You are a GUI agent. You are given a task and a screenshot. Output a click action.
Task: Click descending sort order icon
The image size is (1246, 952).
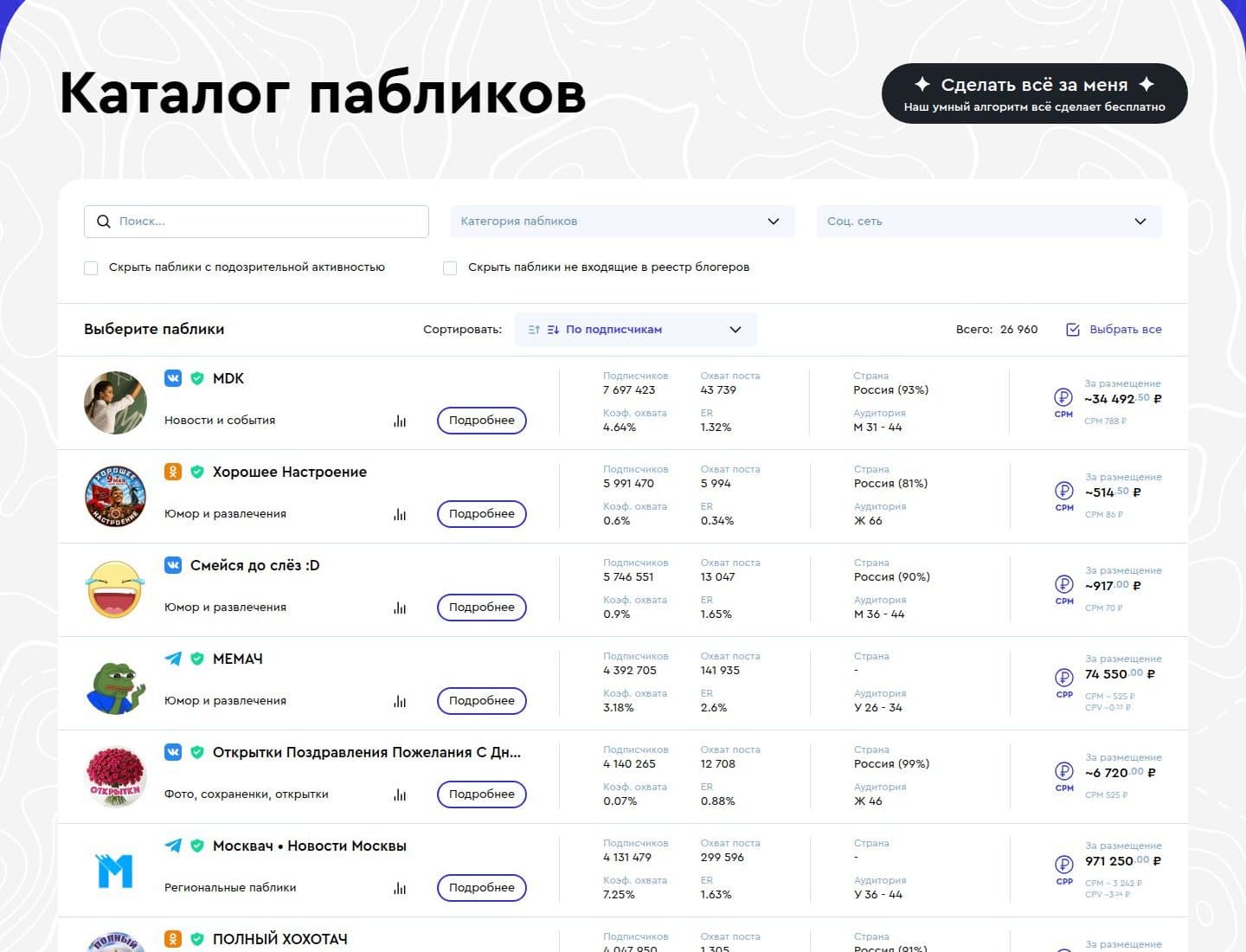pyautogui.click(x=553, y=330)
